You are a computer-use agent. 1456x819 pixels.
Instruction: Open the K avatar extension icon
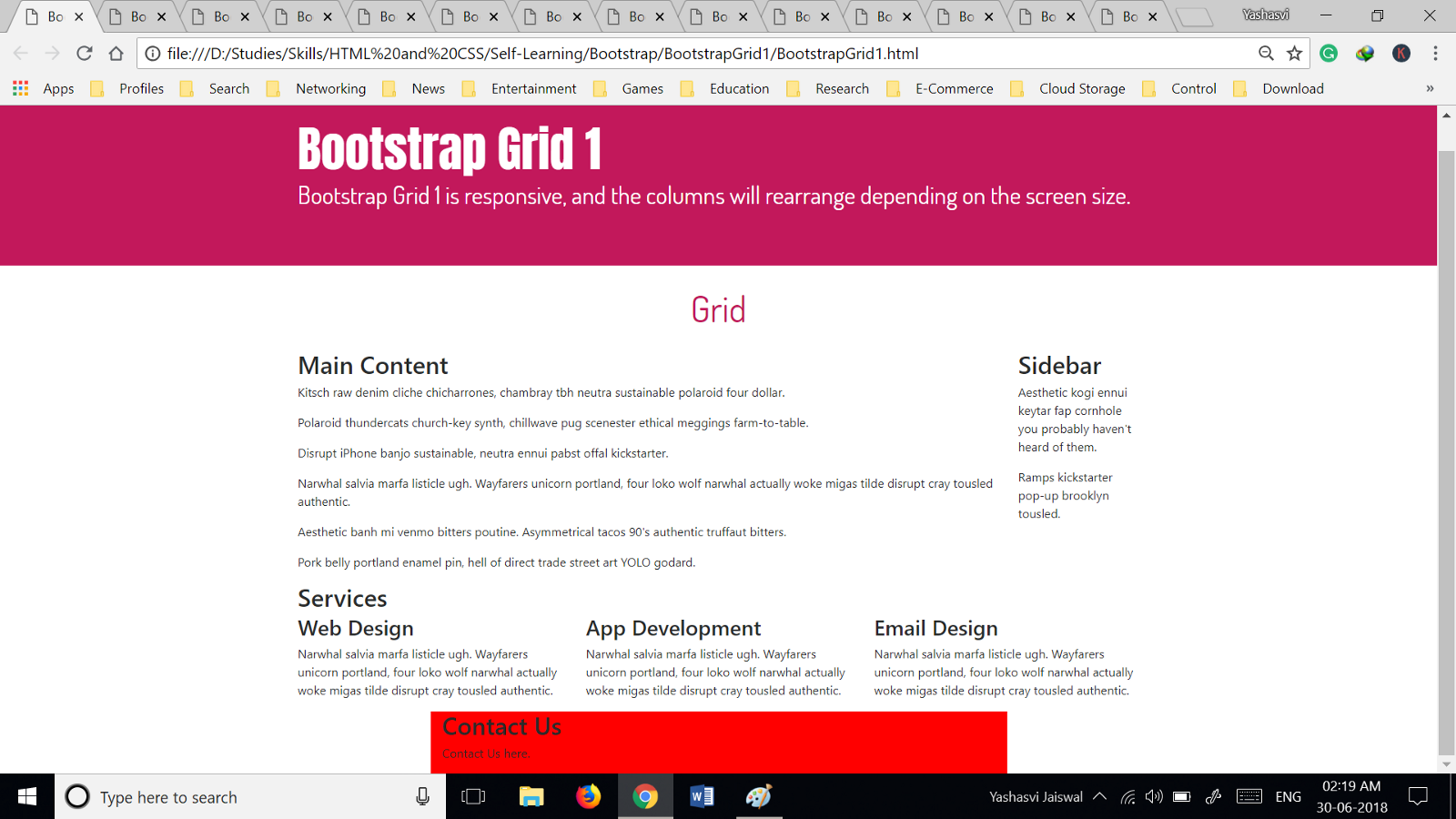[1401, 54]
